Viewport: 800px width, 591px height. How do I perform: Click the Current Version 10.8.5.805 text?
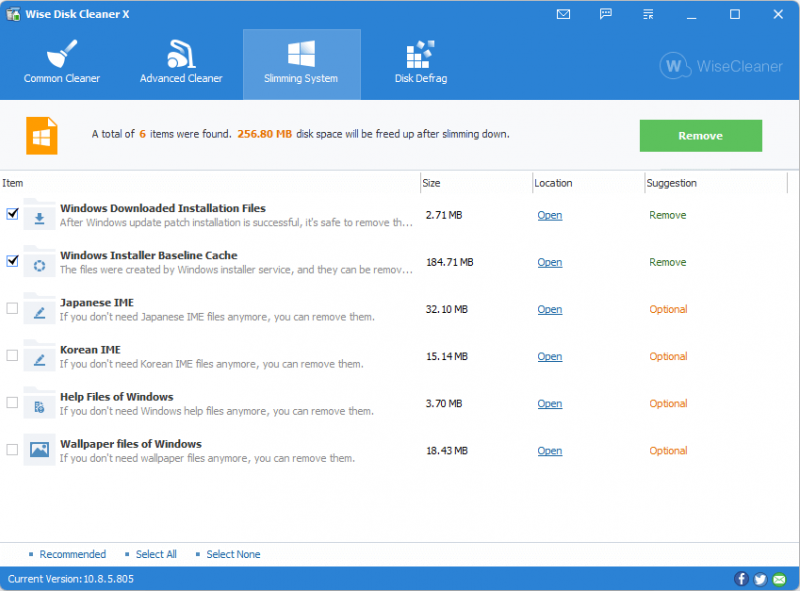click(70, 579)
